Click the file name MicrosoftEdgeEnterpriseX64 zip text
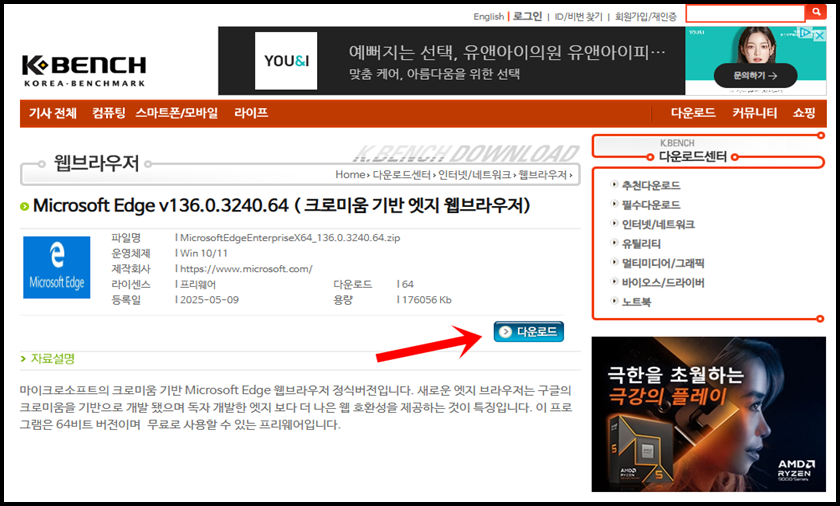The width and height of the screenshot is (840, 506). pyautogui.click(x=290, y=238)
